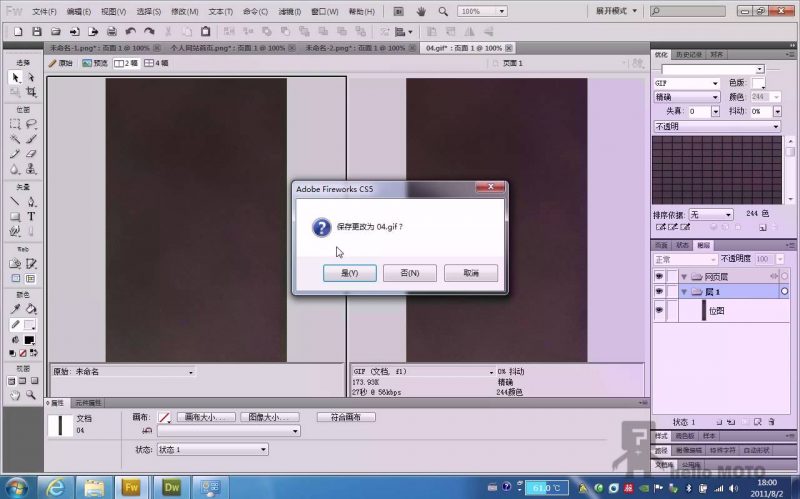Select the Pointer tool in the toolbox

(x=15, y=77)
